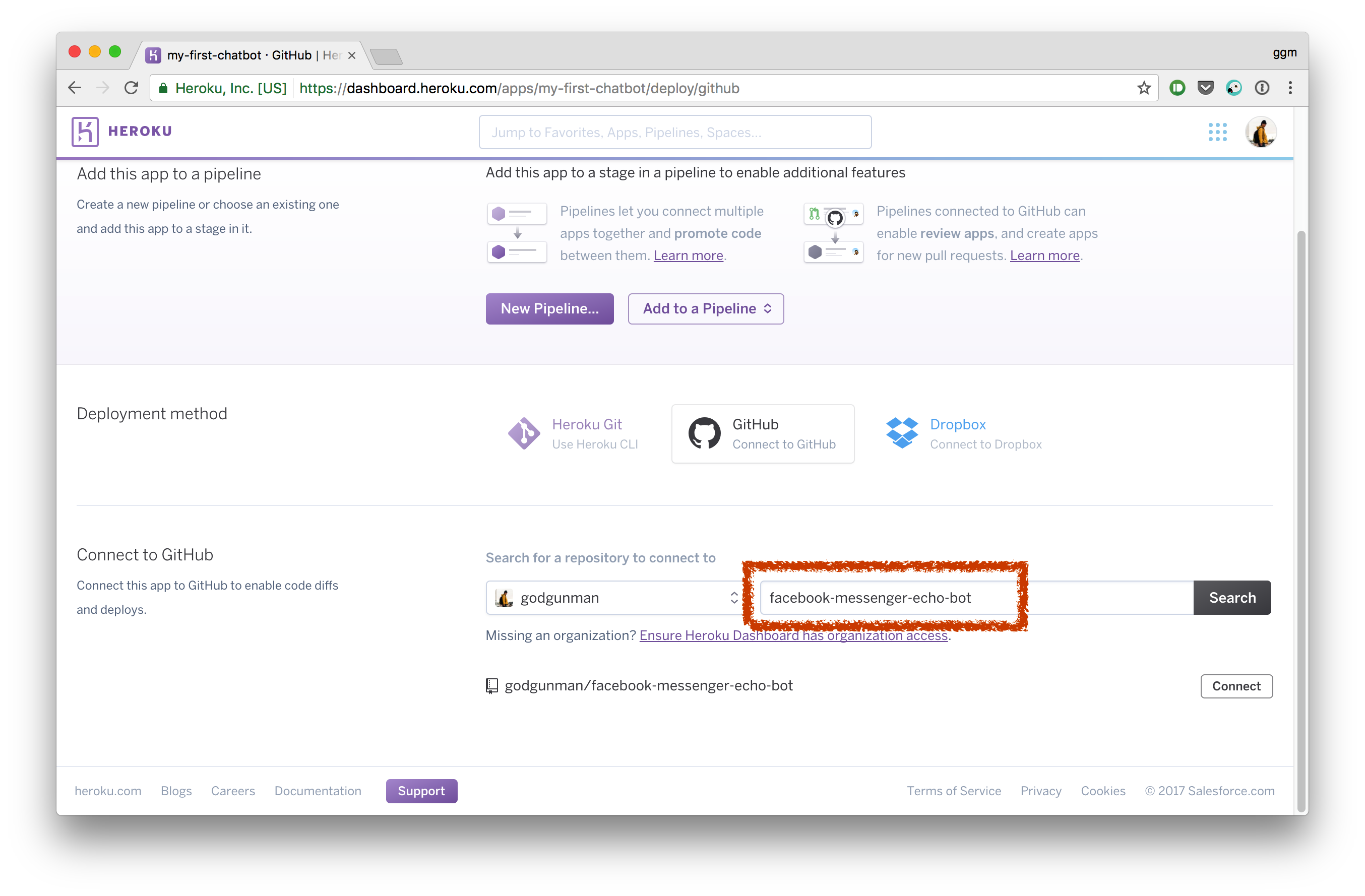Reload the page with the refresh icon
The height and width of the screenshot is (896, 1365).
[132, 88]
